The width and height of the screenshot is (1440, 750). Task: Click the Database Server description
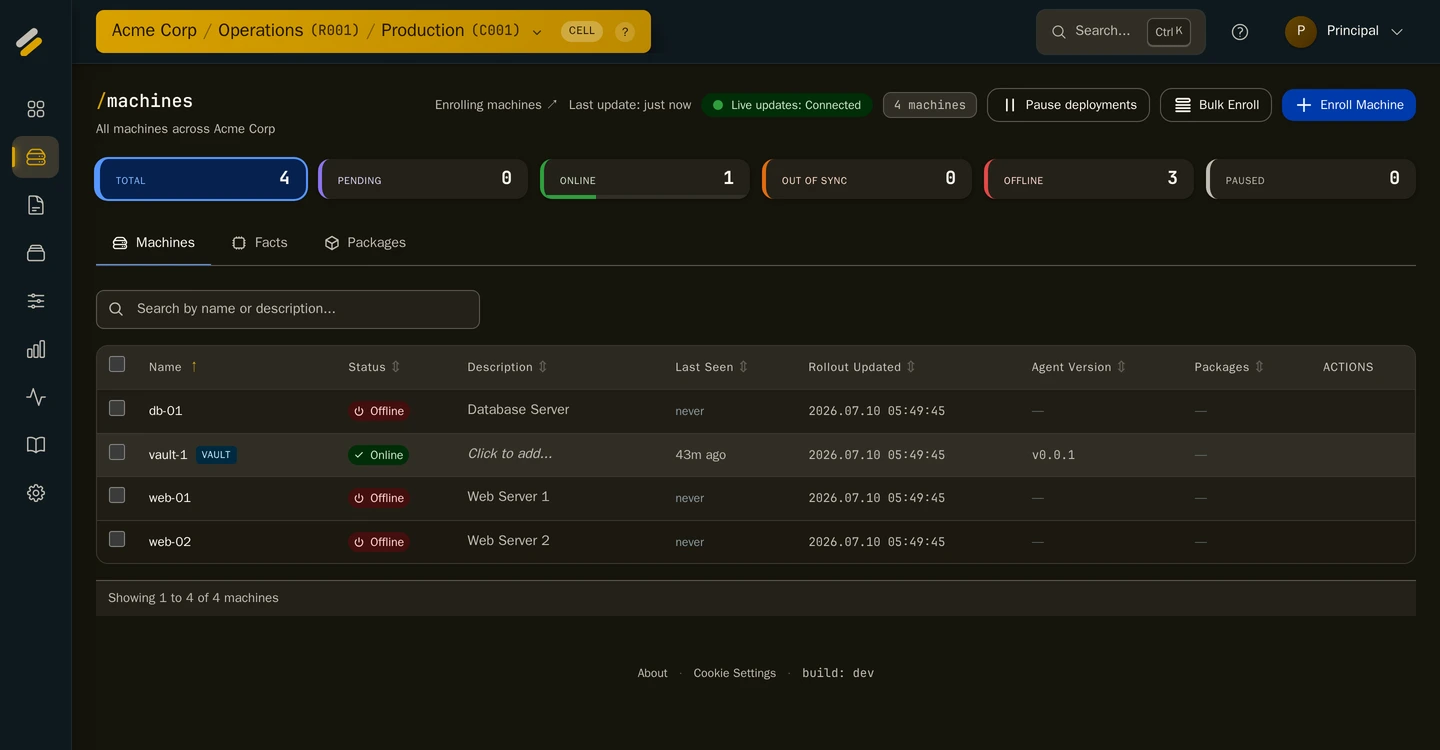(x=518, y=410)
